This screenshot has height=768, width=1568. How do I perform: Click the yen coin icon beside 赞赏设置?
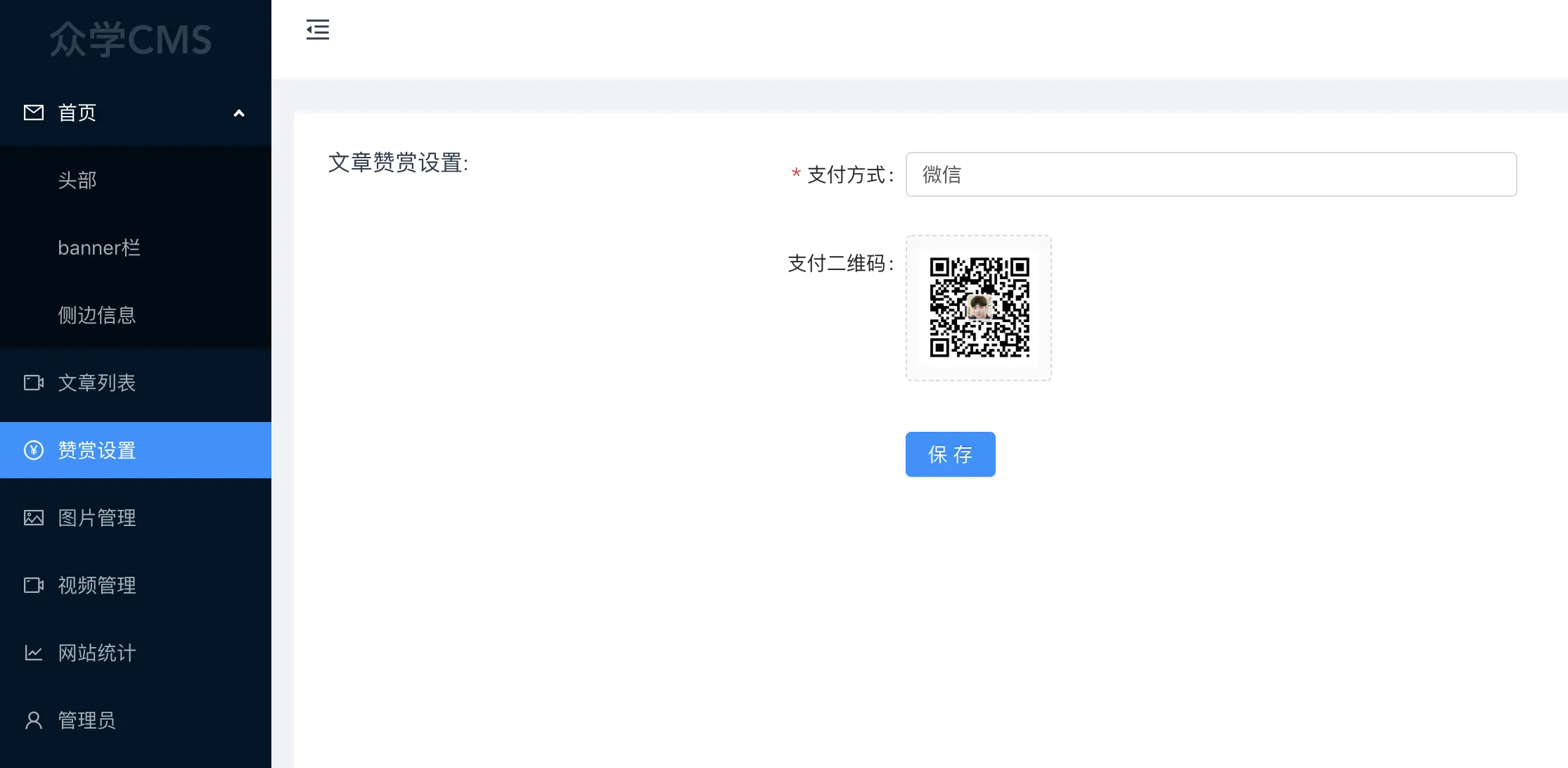[34, 450]
